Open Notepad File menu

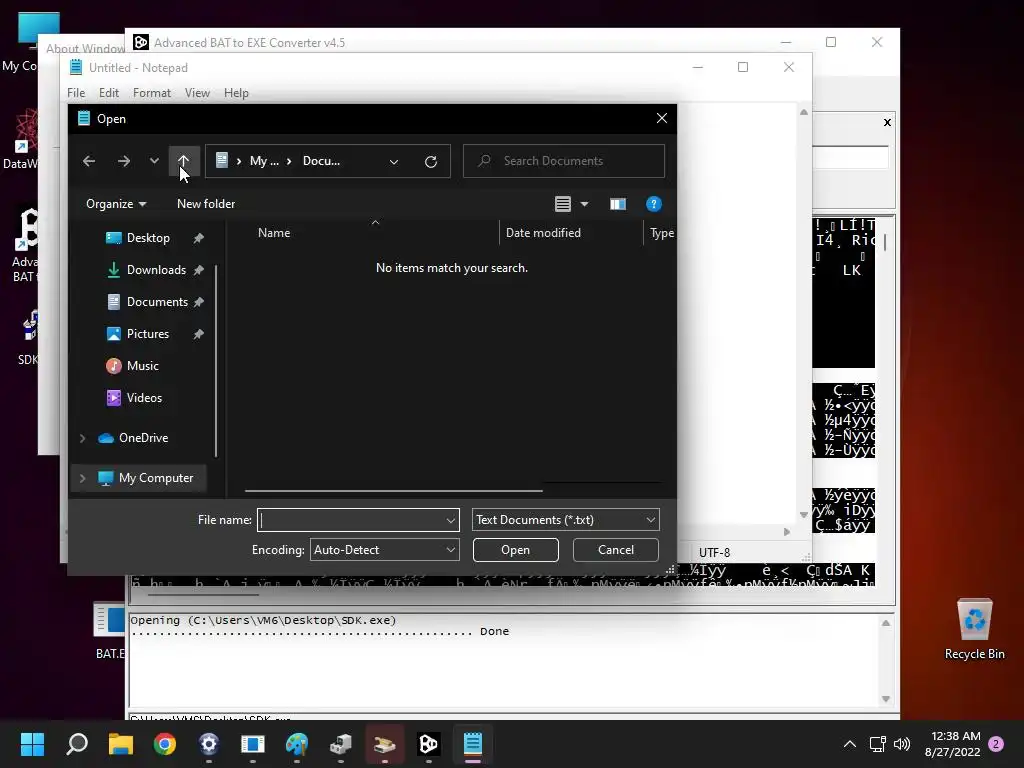coord(76,93)
